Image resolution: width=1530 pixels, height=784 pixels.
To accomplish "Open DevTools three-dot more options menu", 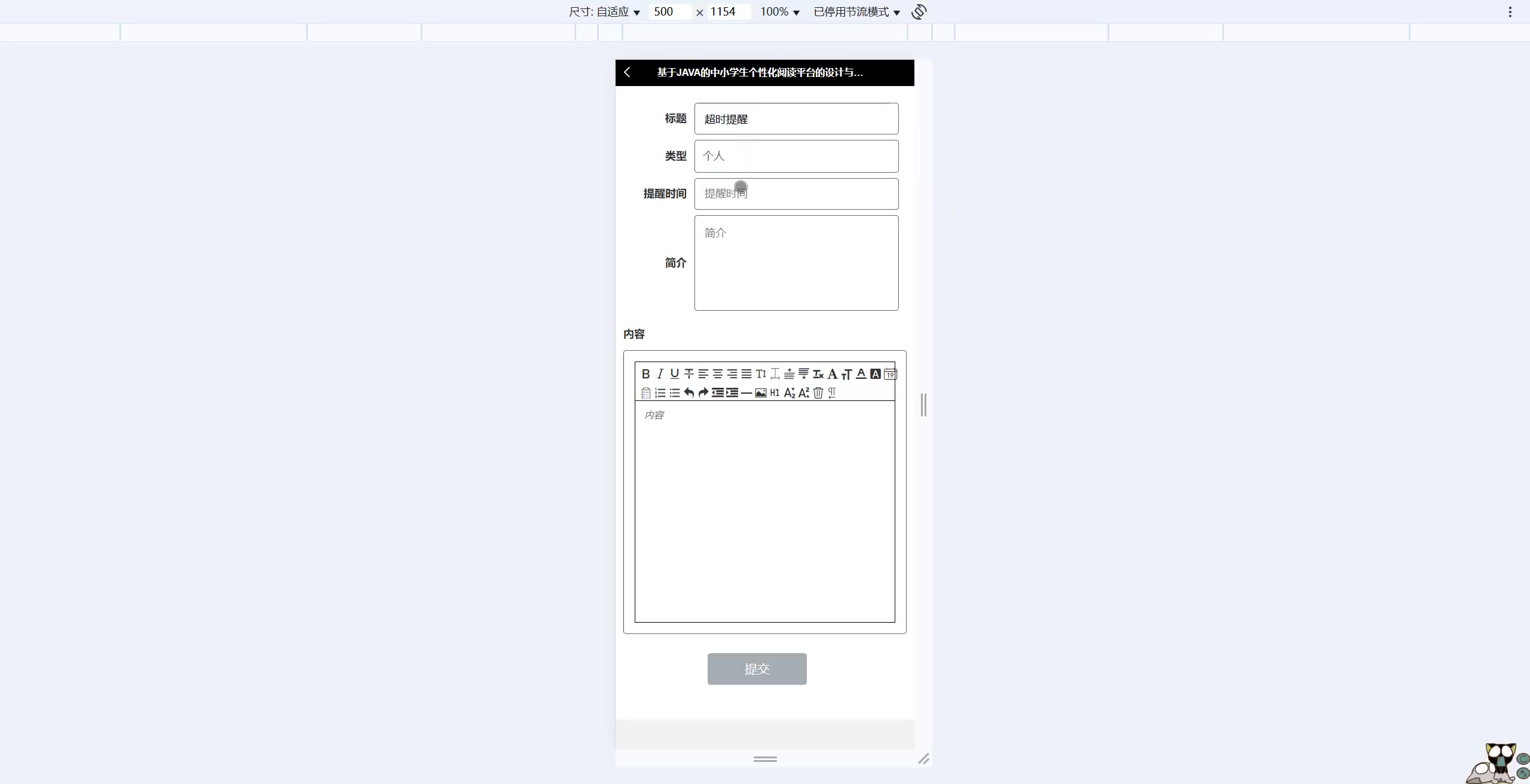I will pyautogui.click(x=1510, y=12).
